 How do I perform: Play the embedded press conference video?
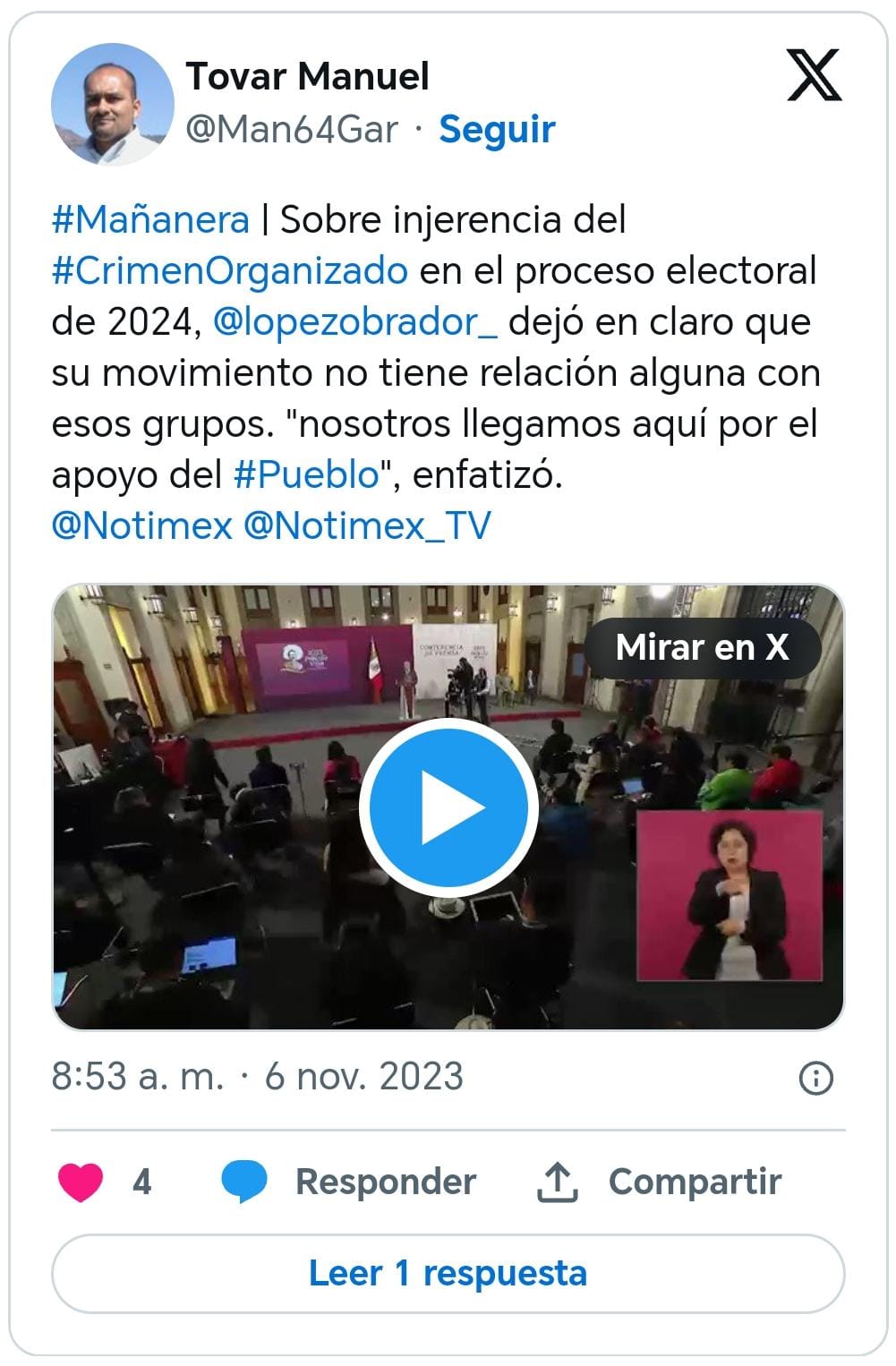[x=448, y=807]
